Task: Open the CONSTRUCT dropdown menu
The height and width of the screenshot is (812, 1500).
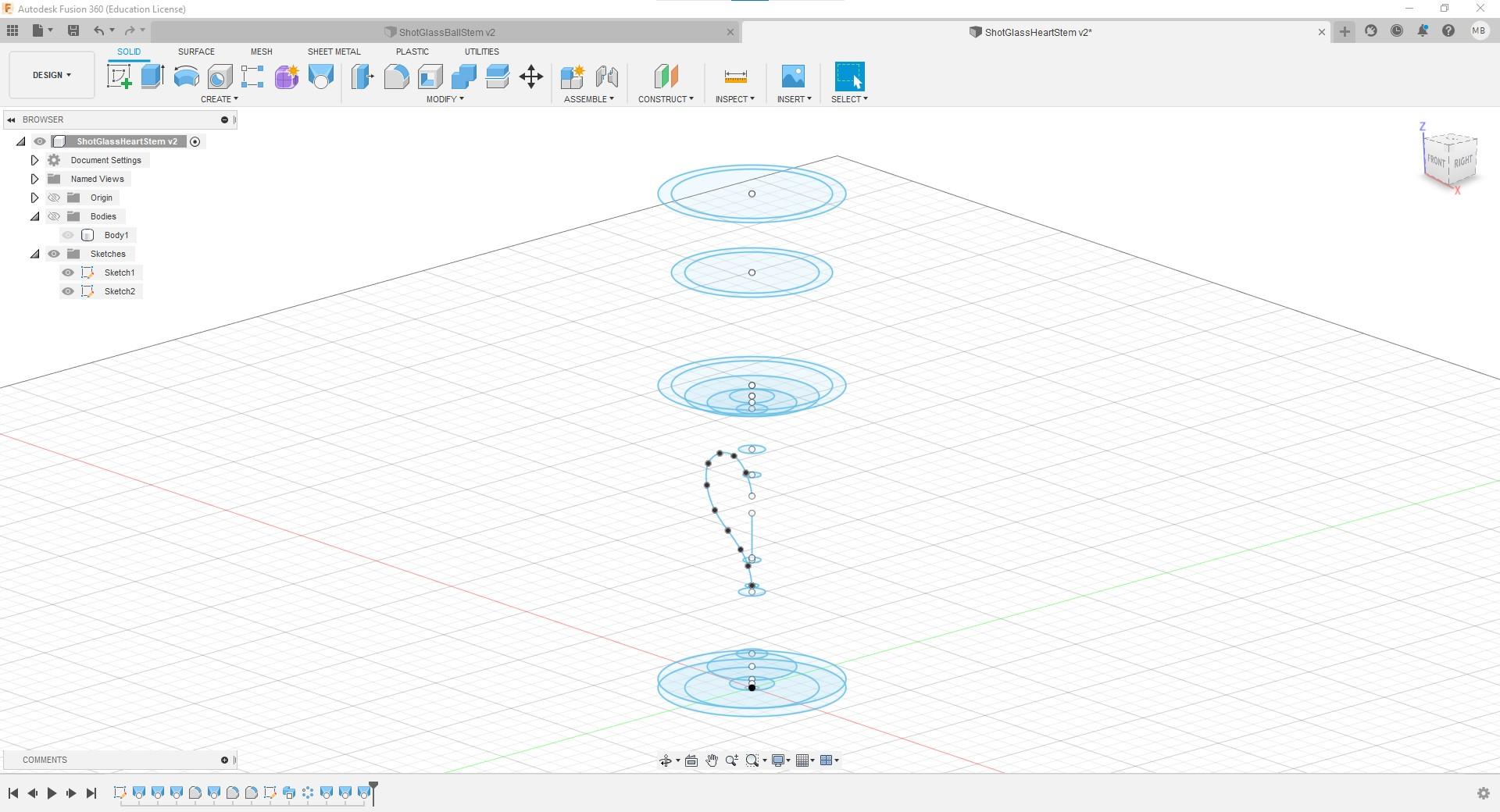Action: [666, 99]
